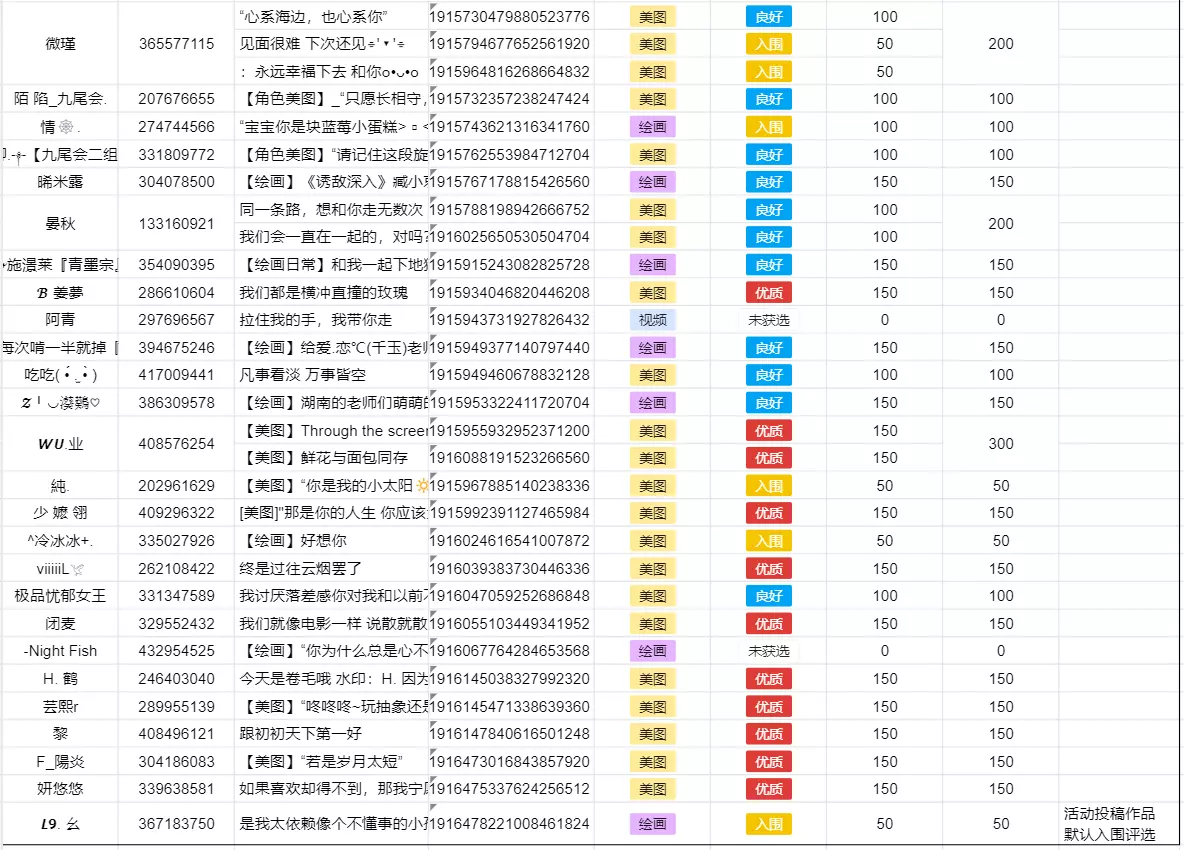This screenshot has width=1184, height=850.
Task: Click the ID cell 365577115
Action: pos(176,44)
